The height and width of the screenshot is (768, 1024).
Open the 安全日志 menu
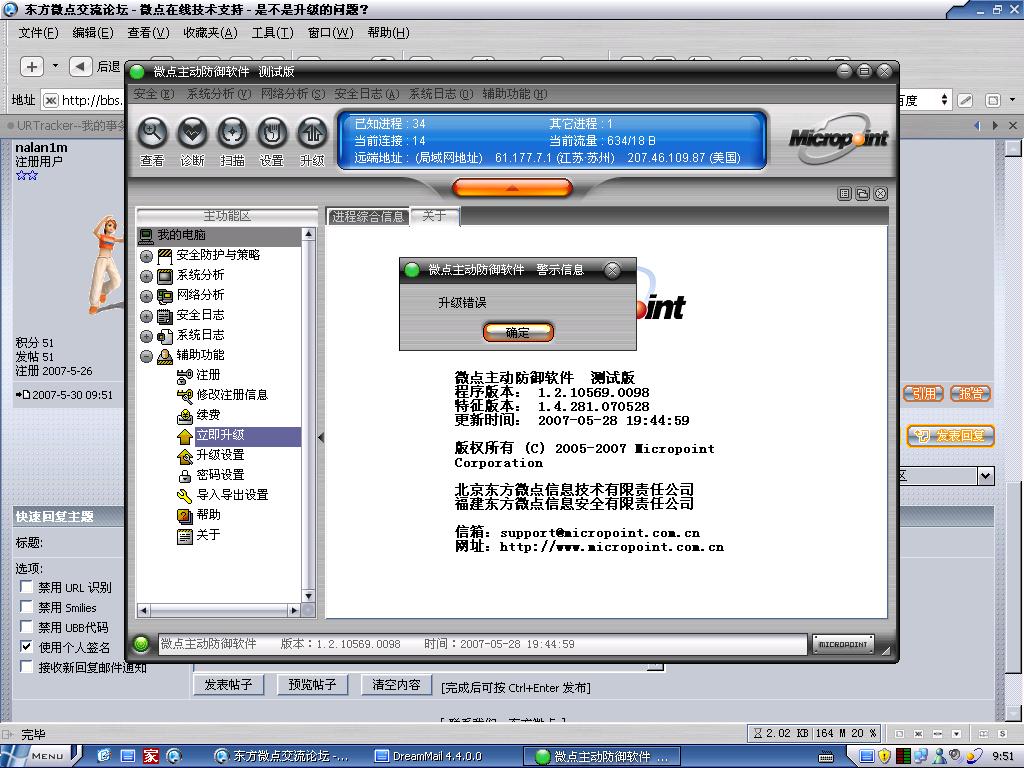(366, 94)
